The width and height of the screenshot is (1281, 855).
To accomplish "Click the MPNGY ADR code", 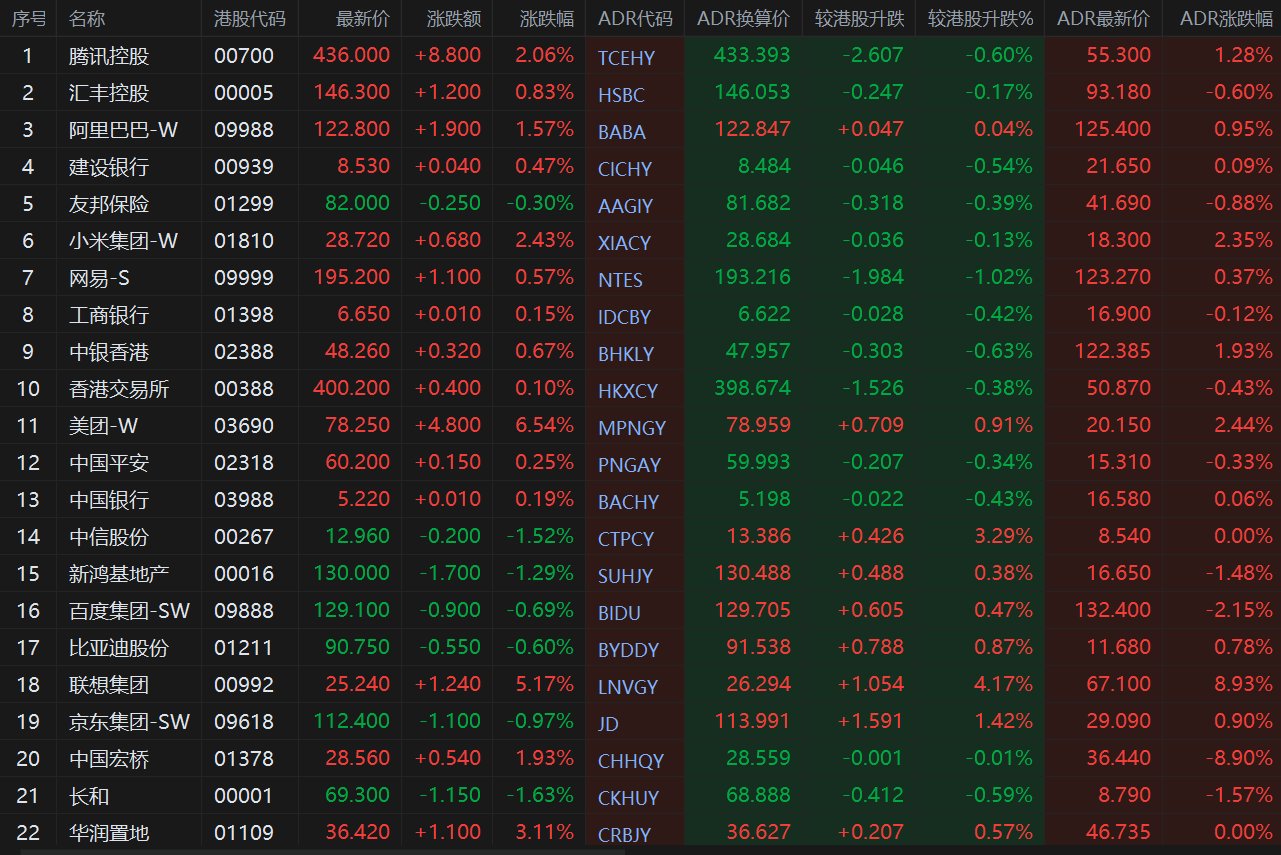I will [x=632, y=428].
